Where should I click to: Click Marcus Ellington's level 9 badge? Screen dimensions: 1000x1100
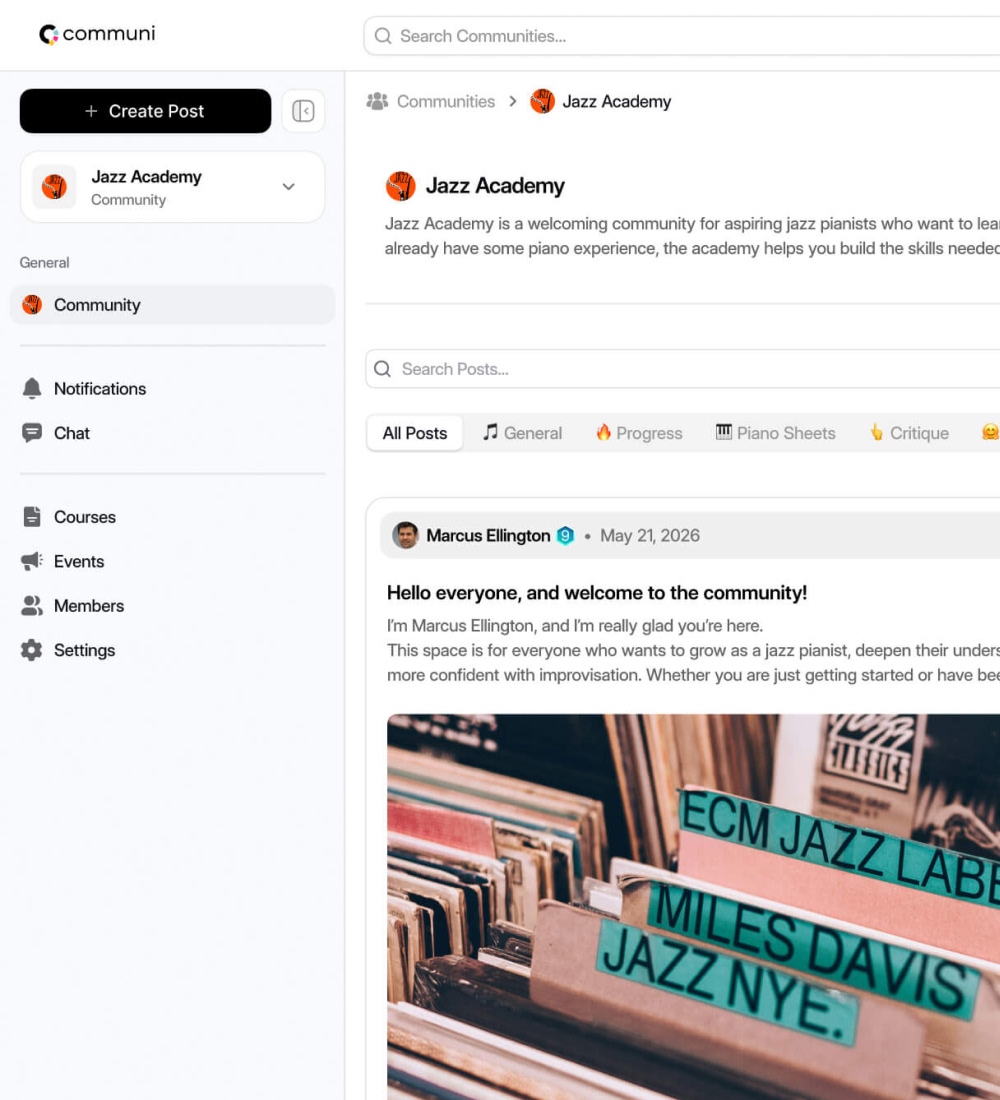pyautogui.click(x=565, y=536)
